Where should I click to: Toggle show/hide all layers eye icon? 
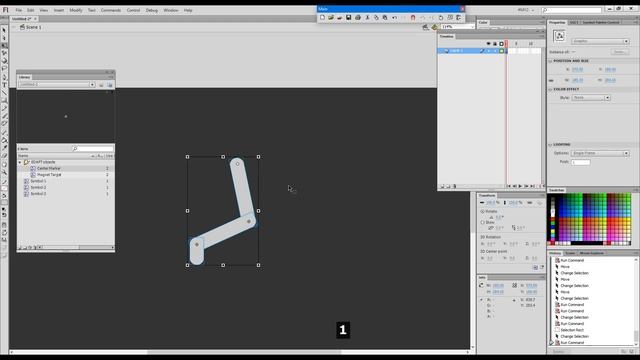coord(488,44)
